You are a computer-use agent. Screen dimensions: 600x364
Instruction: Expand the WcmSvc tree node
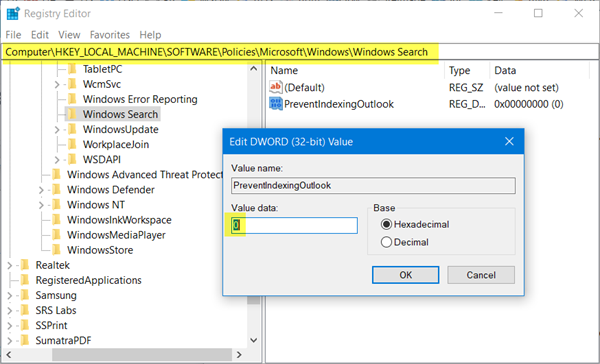57,85
